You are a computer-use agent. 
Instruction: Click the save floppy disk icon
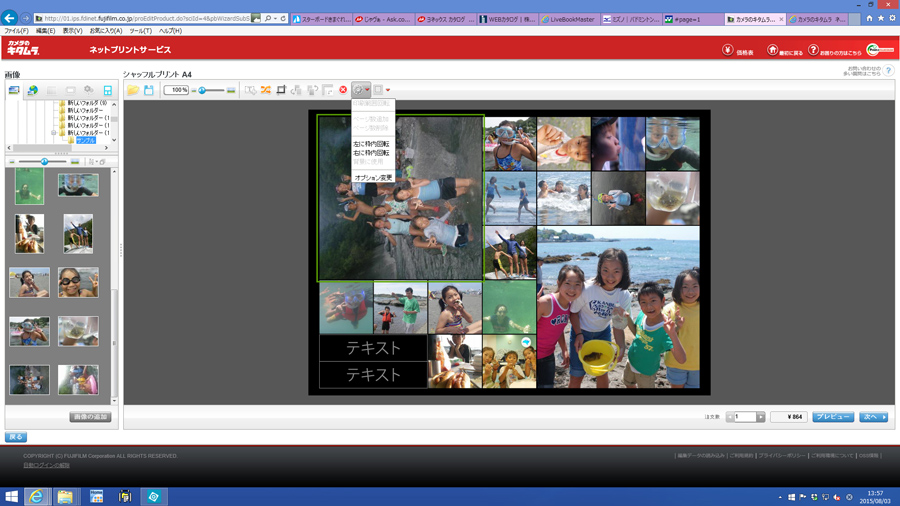(149, 90)
